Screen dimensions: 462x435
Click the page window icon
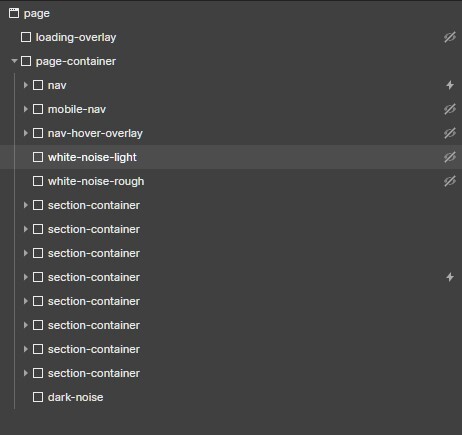14,13
